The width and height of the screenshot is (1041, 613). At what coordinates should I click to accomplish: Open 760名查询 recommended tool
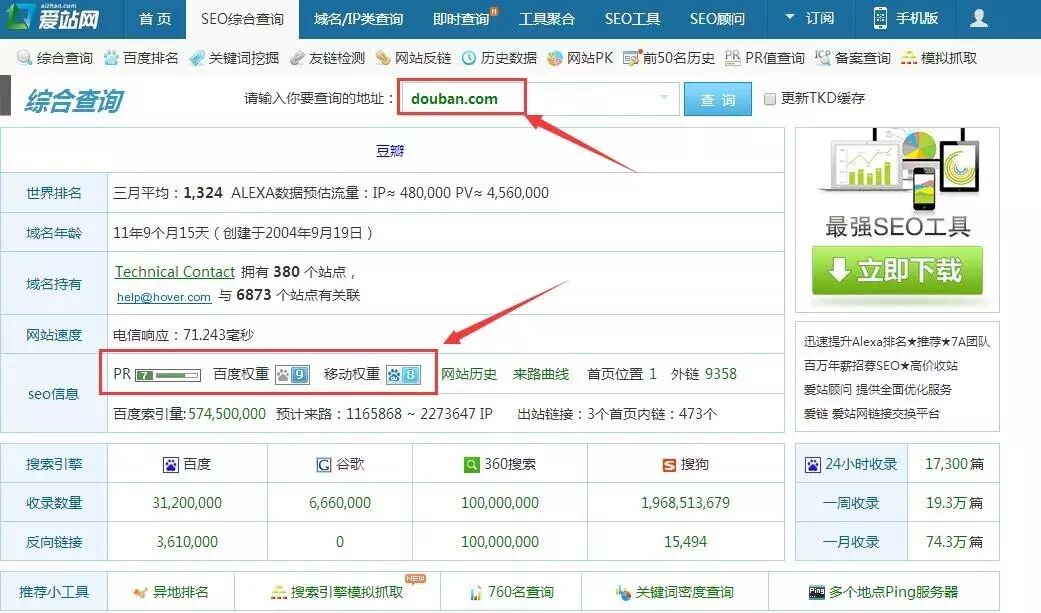pos(511,592)
